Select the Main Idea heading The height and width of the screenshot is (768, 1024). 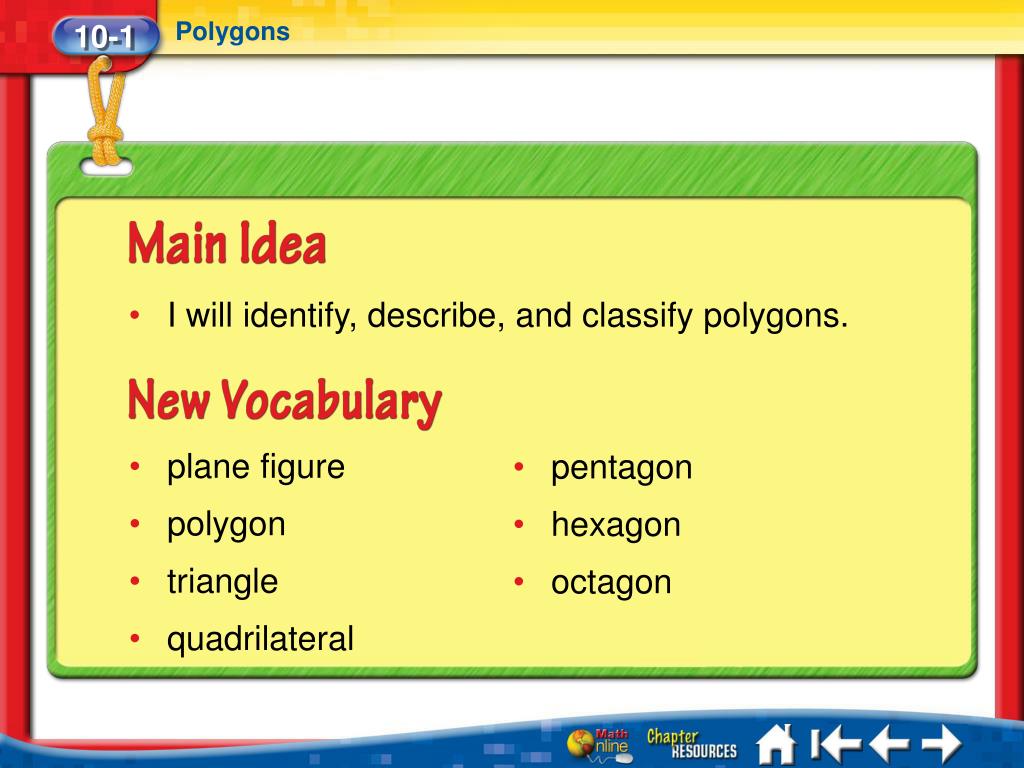(x=227, y=243)
